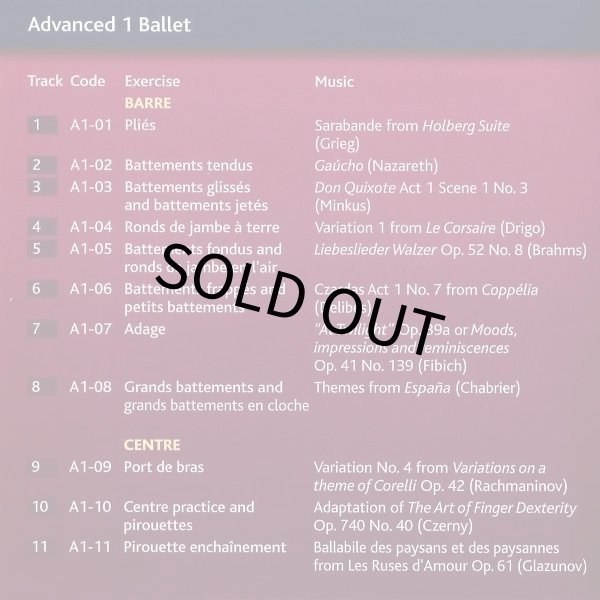The width and height of the screenshot is (600, 600).
Task: Select track 4 number box
Action: click(x=42, y=227)
